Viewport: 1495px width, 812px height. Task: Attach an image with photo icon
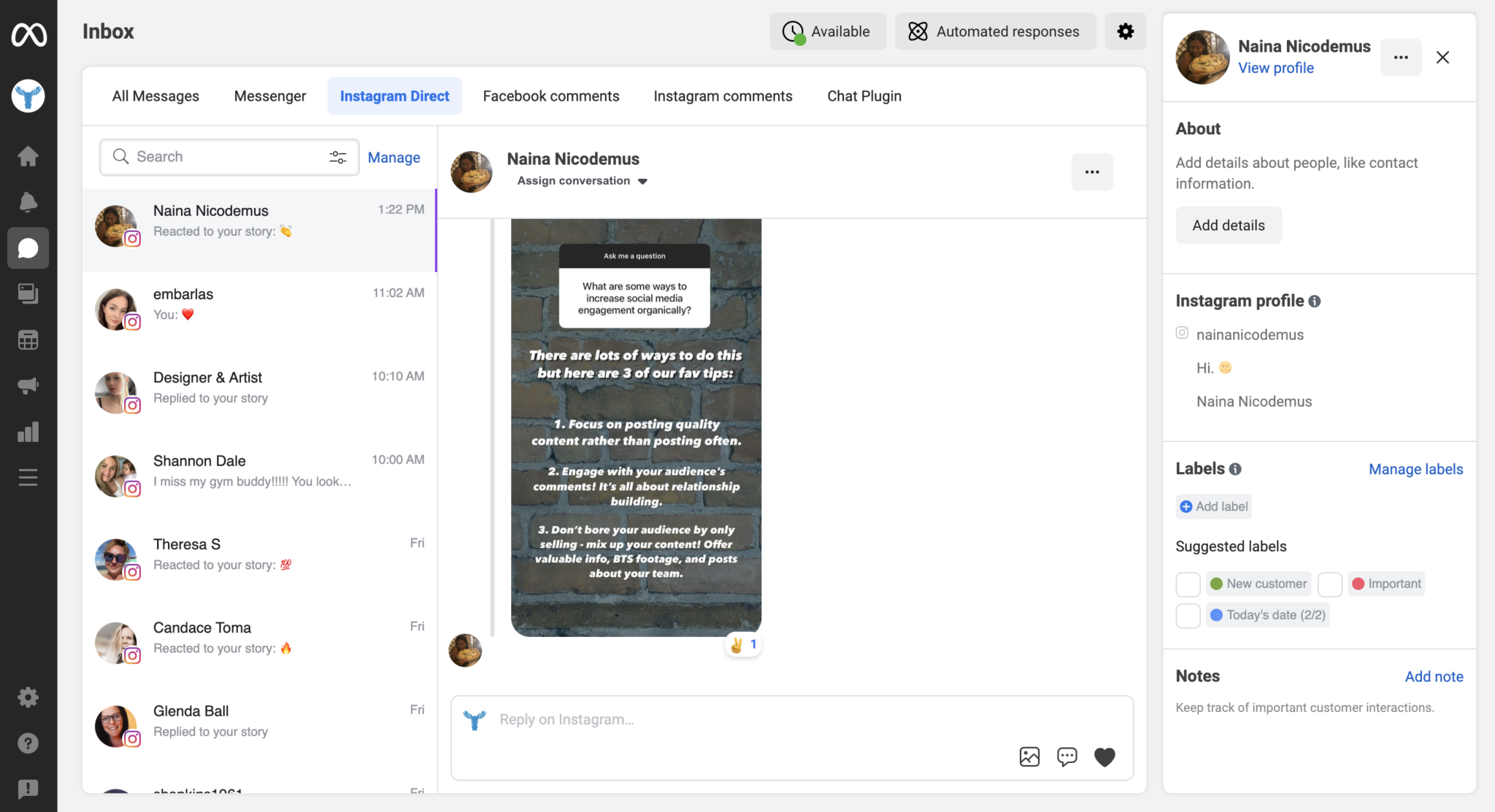click(1029, 757)
